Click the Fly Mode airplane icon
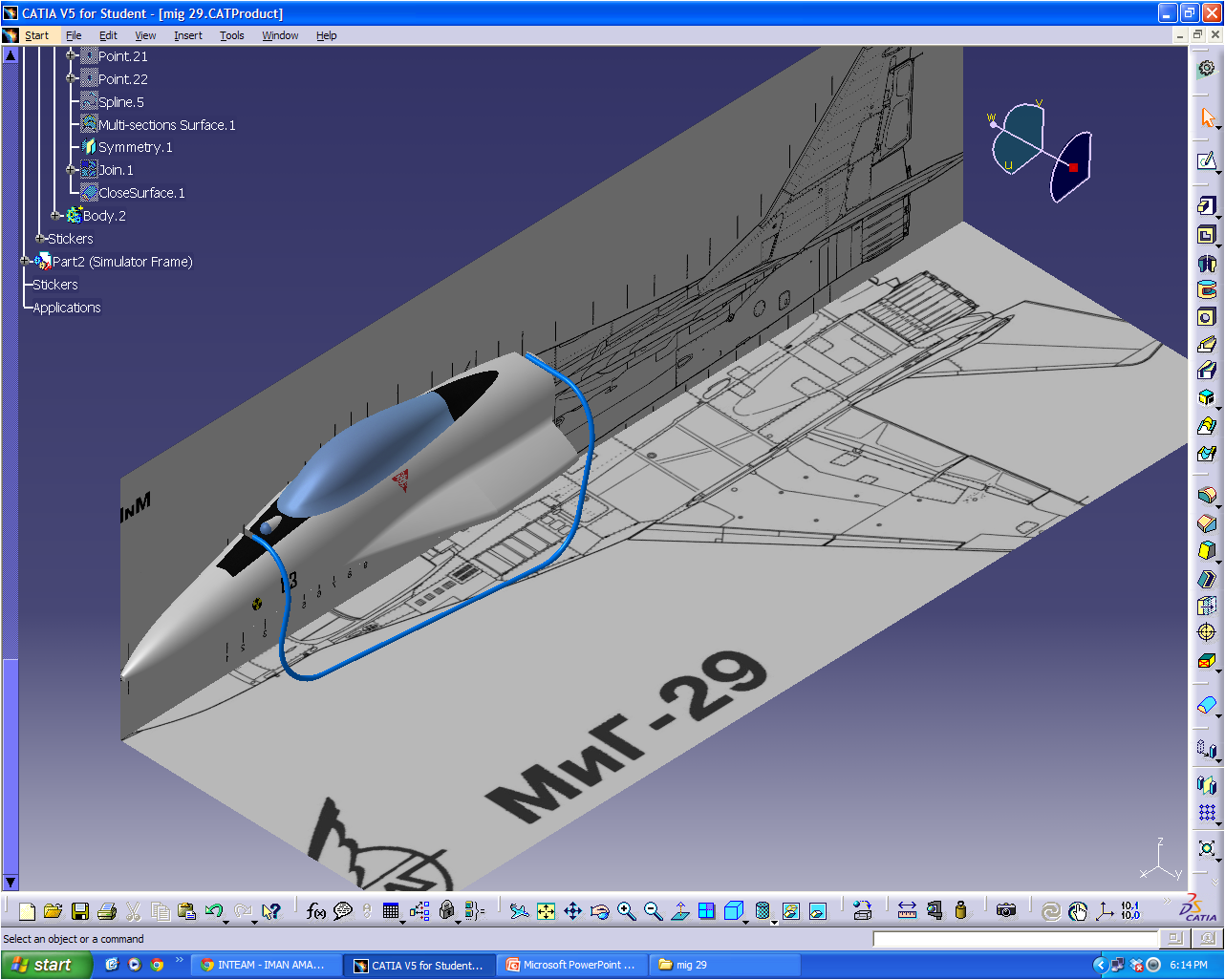This screenshot has height=980, width=1225. pos(519,911)
